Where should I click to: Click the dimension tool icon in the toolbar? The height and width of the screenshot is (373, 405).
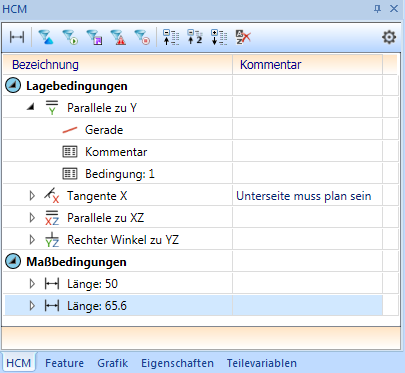tap(17, 37)
